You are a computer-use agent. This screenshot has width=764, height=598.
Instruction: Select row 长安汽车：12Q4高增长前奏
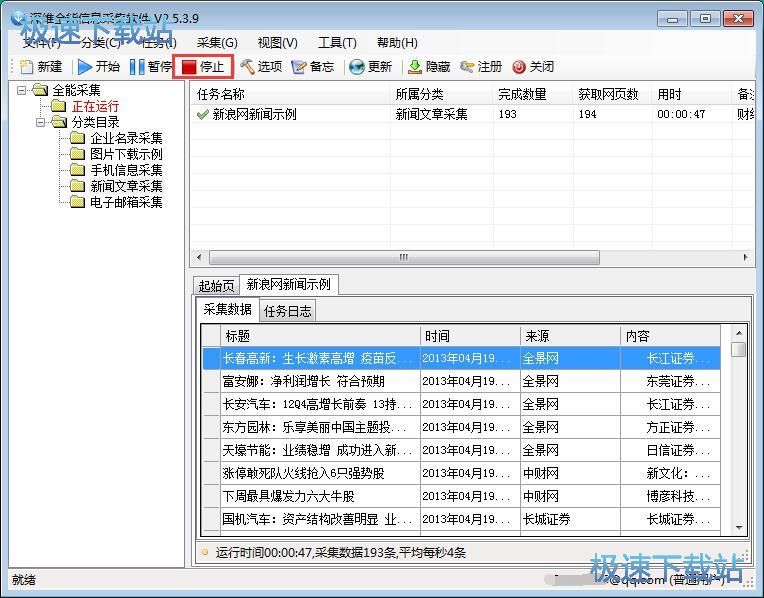click(461, 404)
